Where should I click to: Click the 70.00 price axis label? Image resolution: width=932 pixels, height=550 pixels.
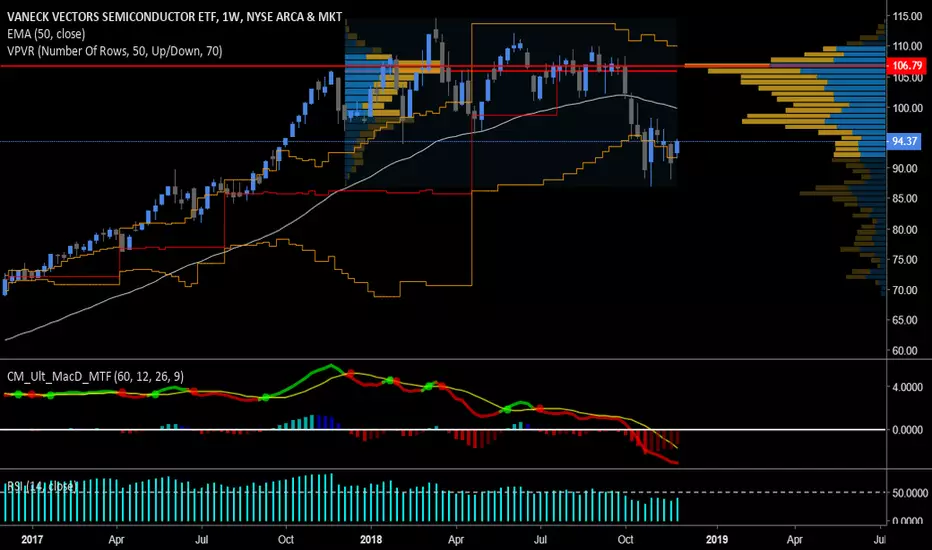click(907, 290)
